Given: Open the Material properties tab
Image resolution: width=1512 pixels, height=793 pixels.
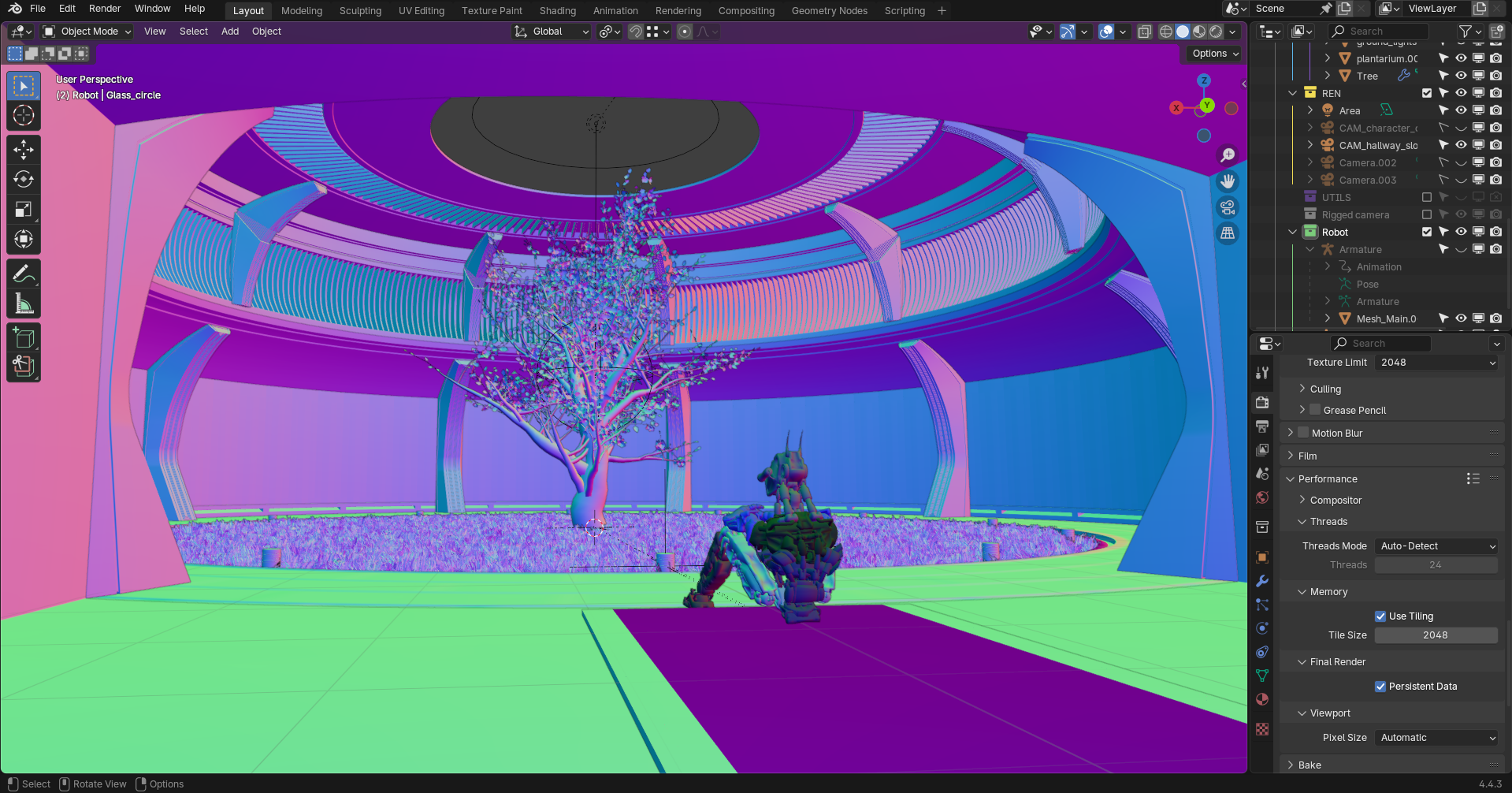Looking at the screenshot, I should coord(1262,699).
